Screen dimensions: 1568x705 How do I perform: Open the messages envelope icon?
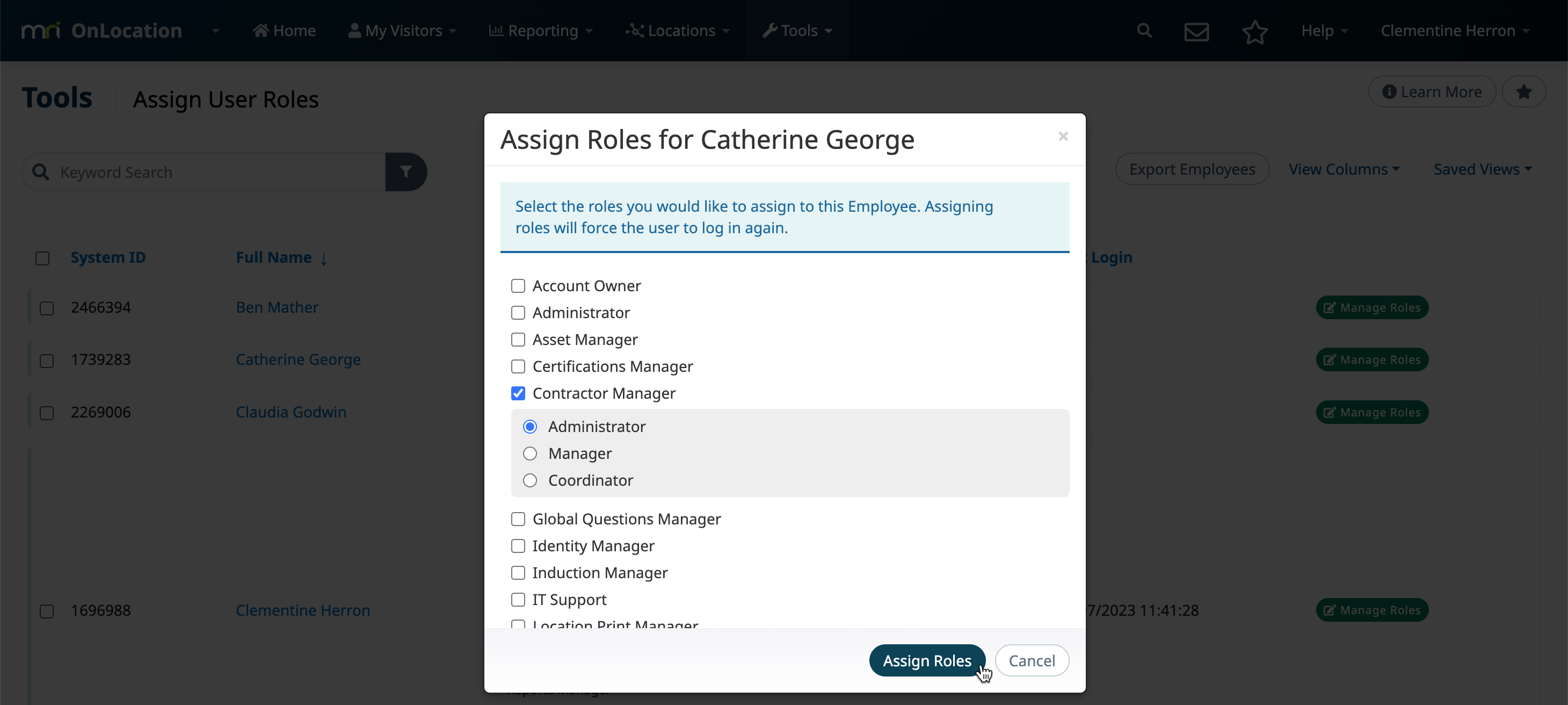[x=1196, y=31]
